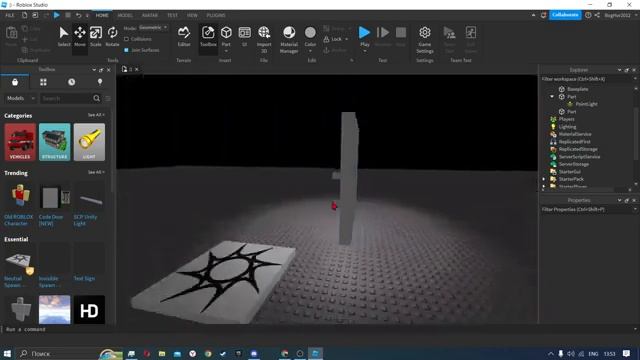Toggle the Join Surfaces checkbox
This screenshot has width=640, height=360.
pyautogui.click(x=126, y=50)
